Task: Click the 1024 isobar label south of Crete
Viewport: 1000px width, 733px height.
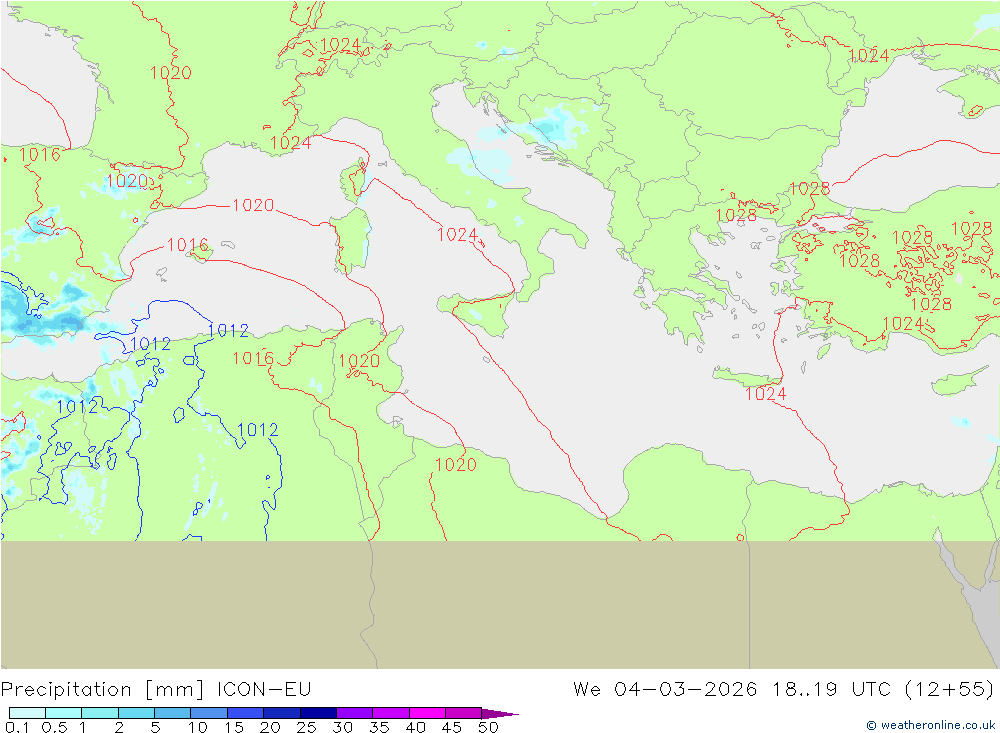Action: tap(765, 394)
